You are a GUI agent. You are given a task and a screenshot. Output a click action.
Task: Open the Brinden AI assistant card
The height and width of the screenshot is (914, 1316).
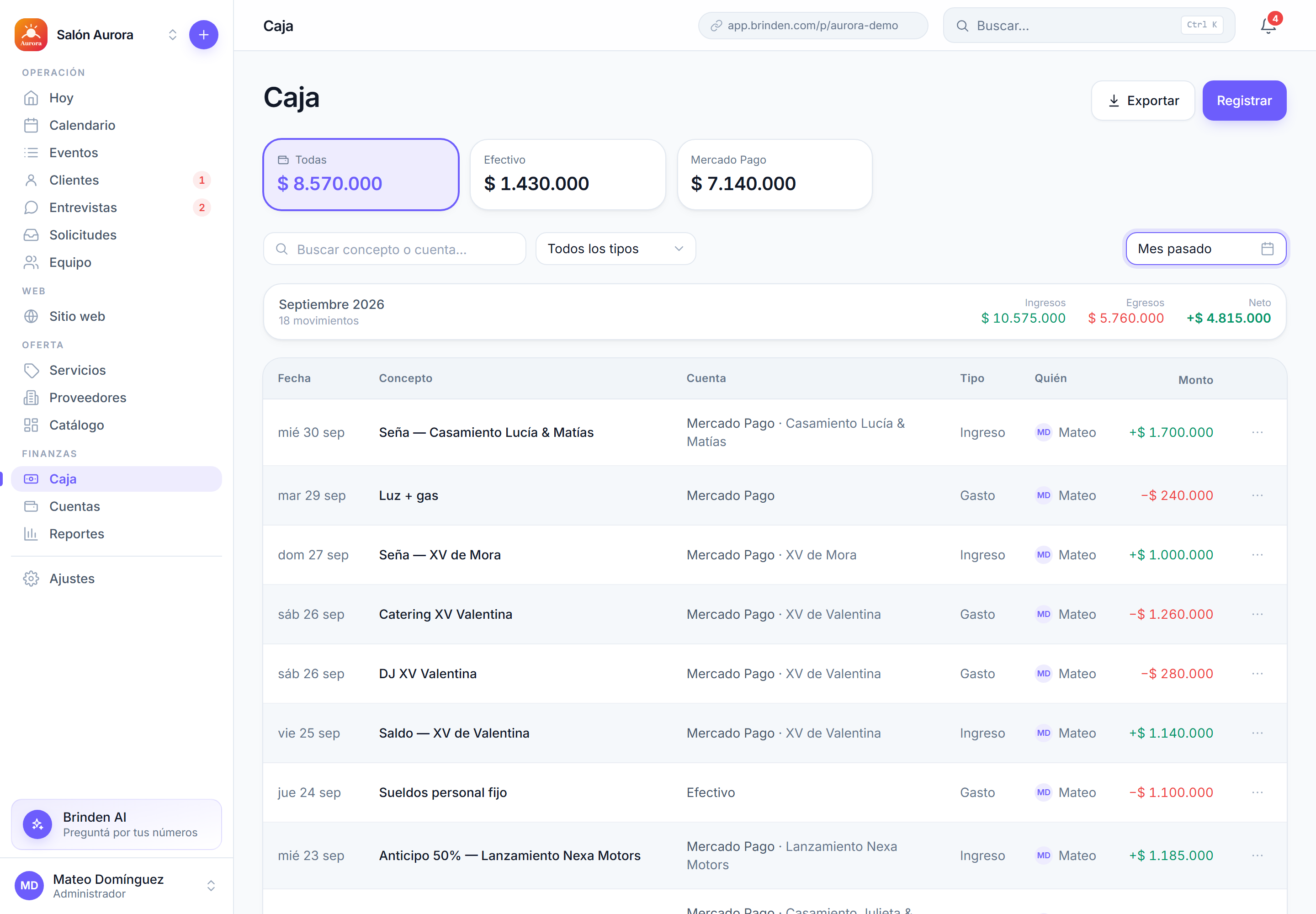pos(116,825)
